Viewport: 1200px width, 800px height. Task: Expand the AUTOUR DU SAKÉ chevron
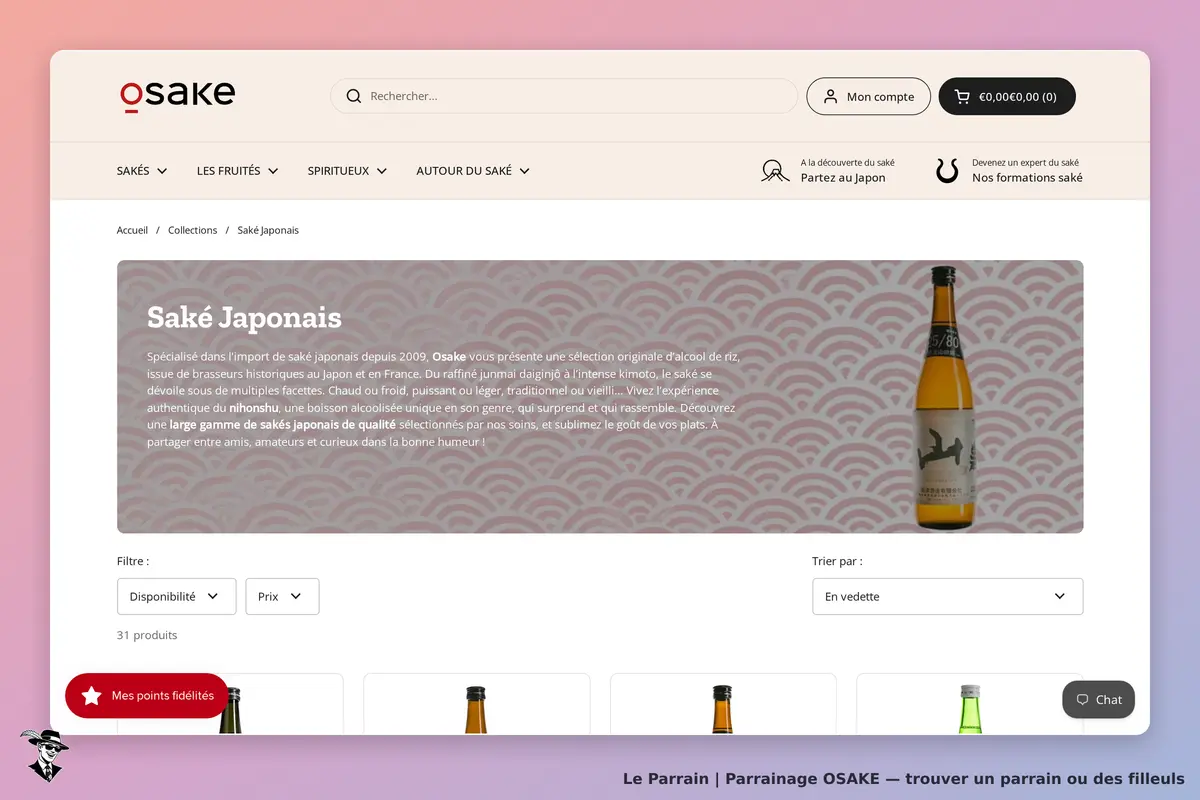click(524, 171)
